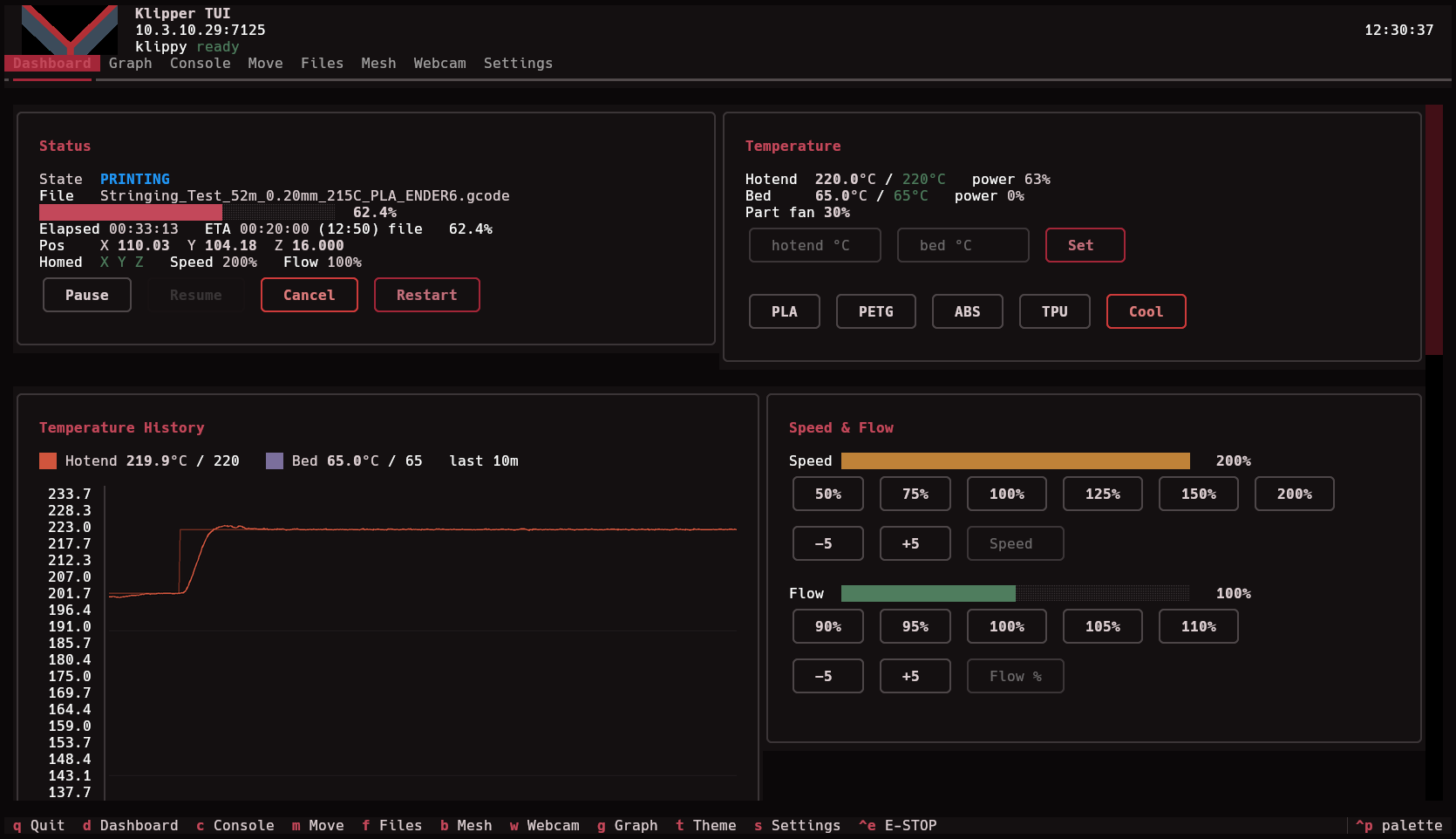Open the Files tab
Screen dimensions: 1456x839
(323, 63)
